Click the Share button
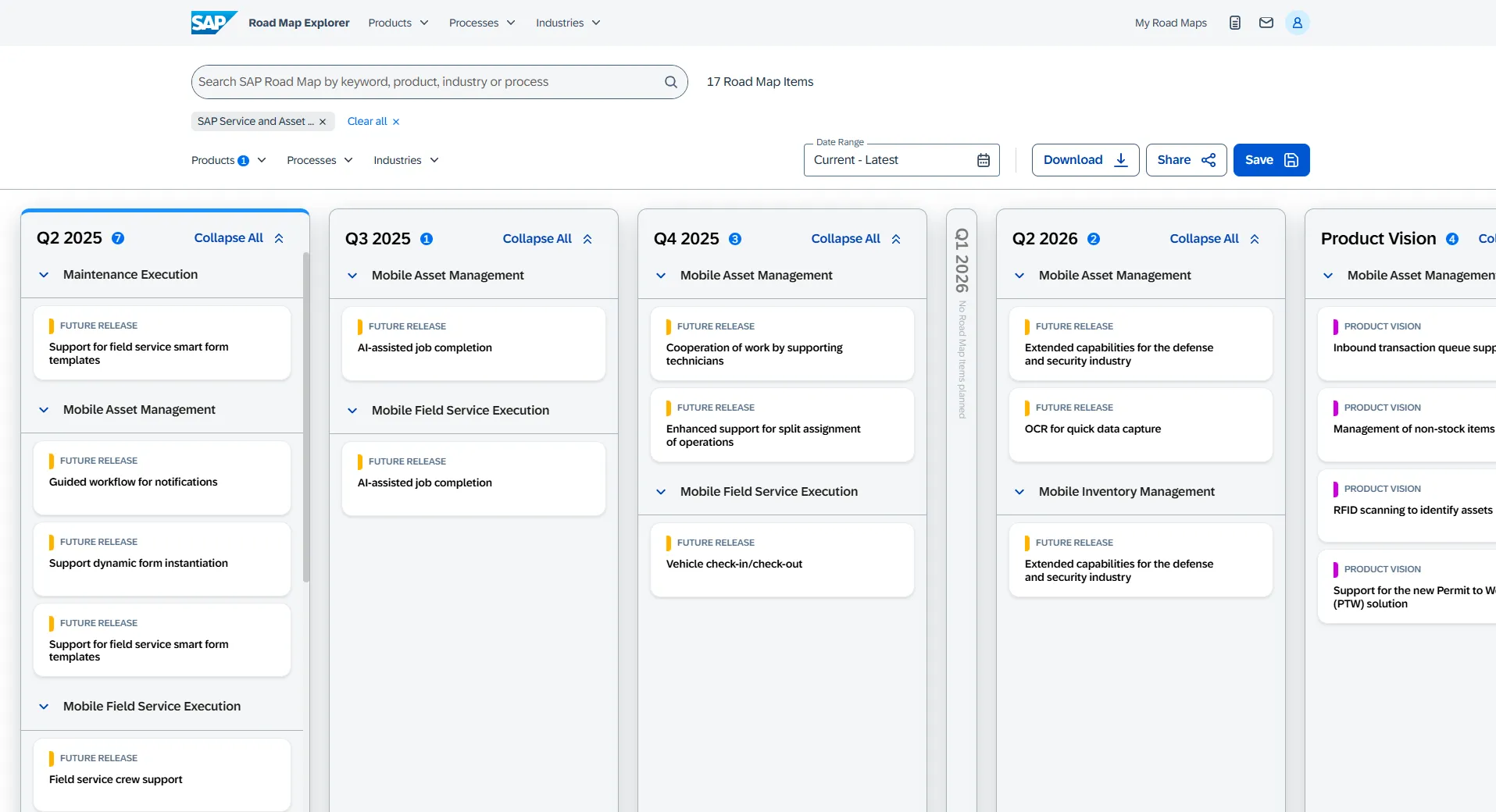The image size is (1496, 812). pyautogui.click(x=1185, y=160)
